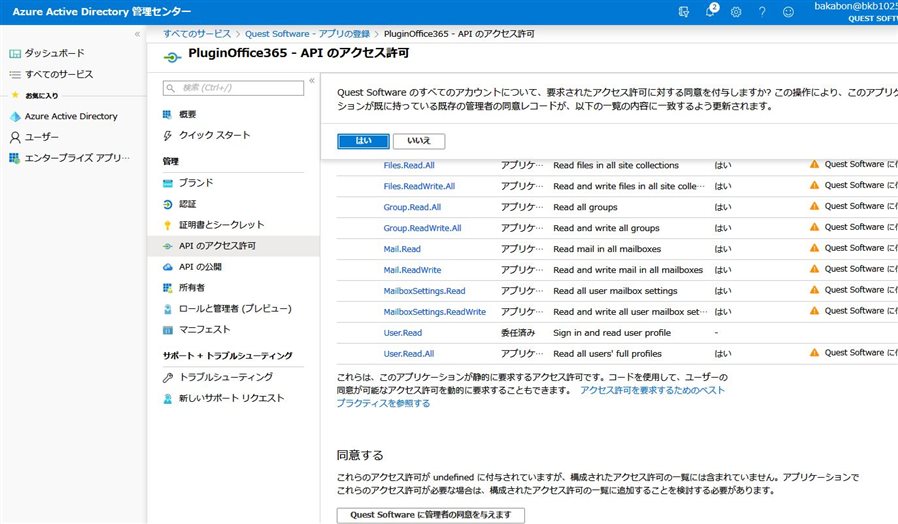Screen dimensions: 898x524
Task: Click the 概要 grid icon
Action: [x=167, y=115]
